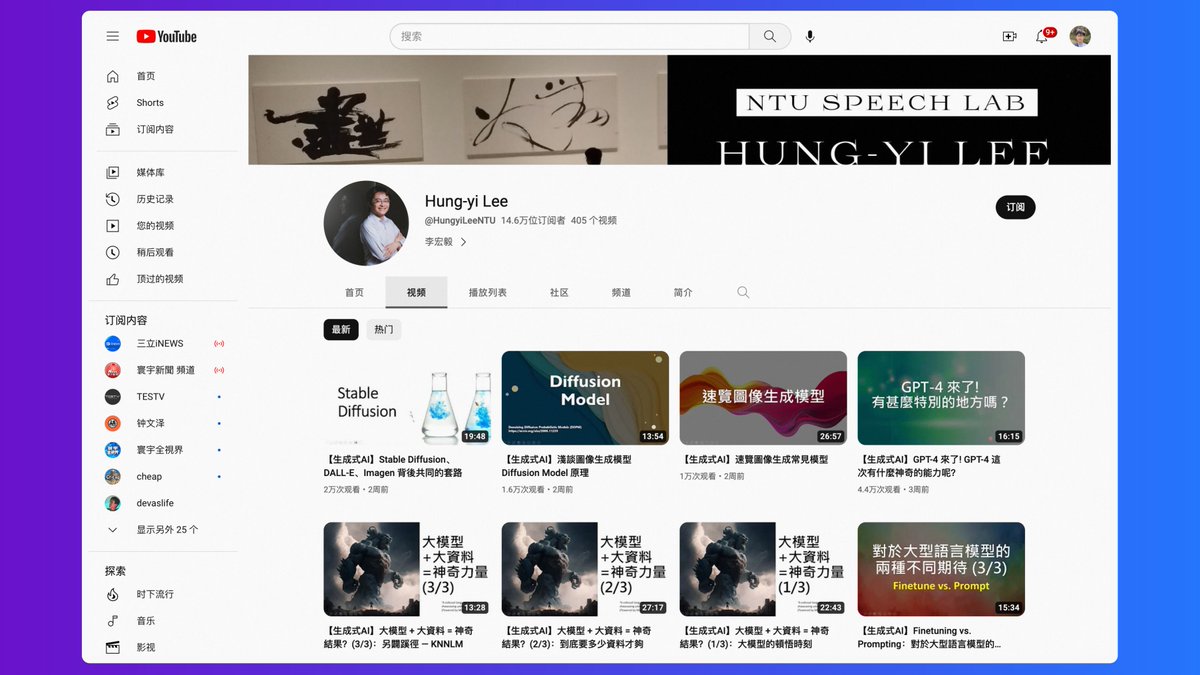Switch to 播放列表 tab
Image resolution: width=1200 pixels, height=675 pixels.
[x=488, y=292]
